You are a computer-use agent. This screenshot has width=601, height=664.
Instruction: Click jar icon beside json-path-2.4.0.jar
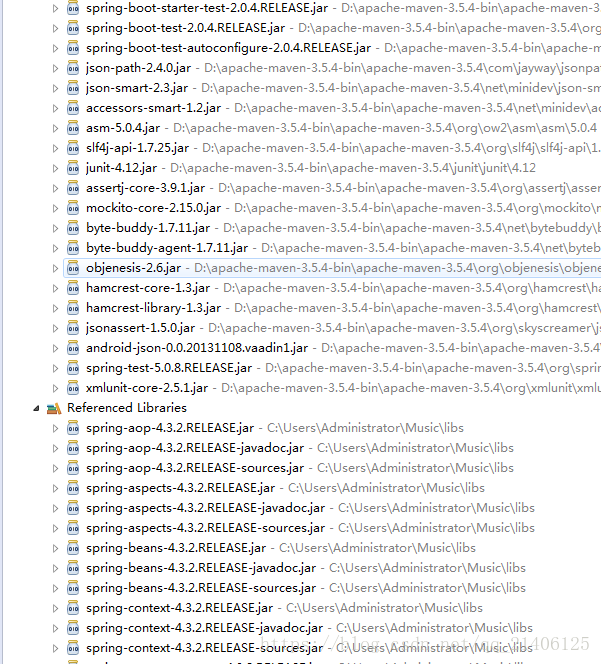[73, 68]
